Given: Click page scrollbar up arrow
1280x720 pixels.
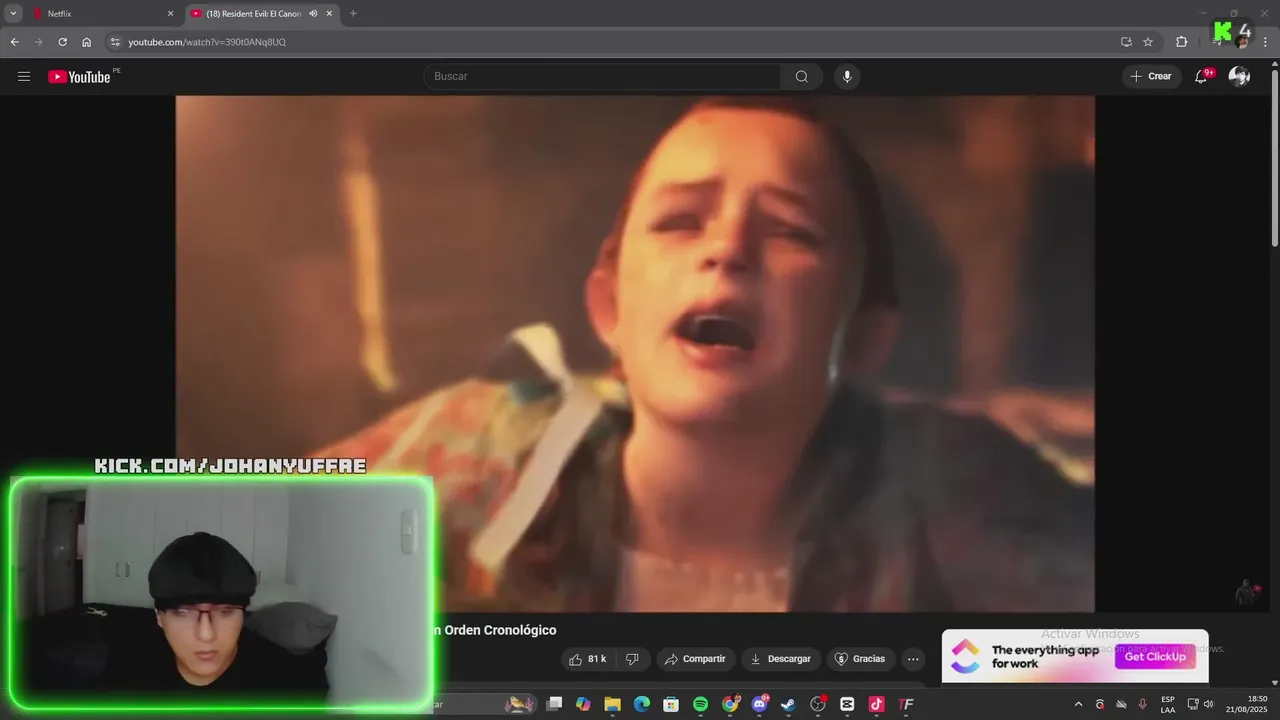Looking at the screenshot, I should coord(1274,65).
